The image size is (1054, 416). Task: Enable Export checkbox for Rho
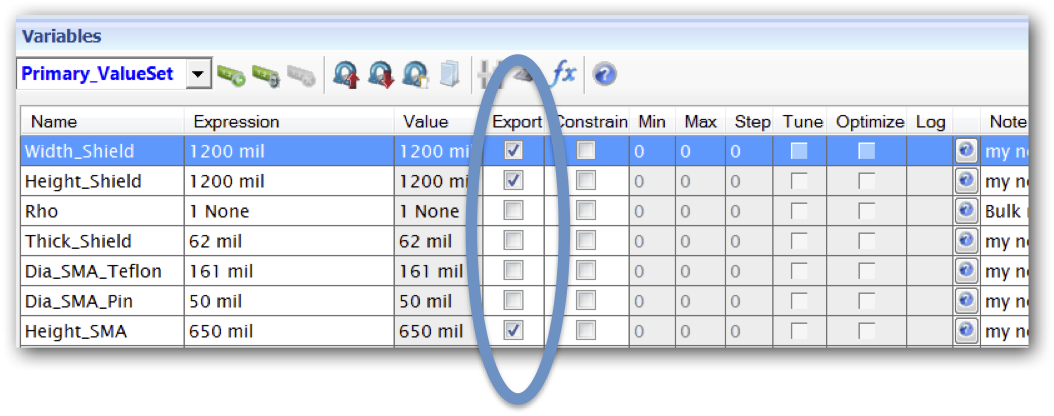click(513, 211)
